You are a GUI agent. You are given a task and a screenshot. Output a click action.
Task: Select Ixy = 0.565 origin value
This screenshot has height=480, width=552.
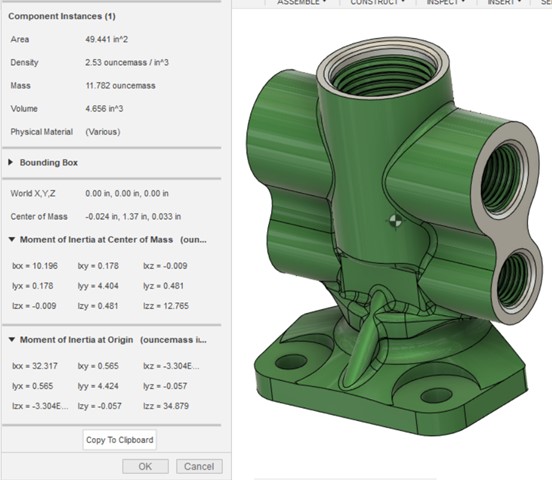(x=98, y=366)
